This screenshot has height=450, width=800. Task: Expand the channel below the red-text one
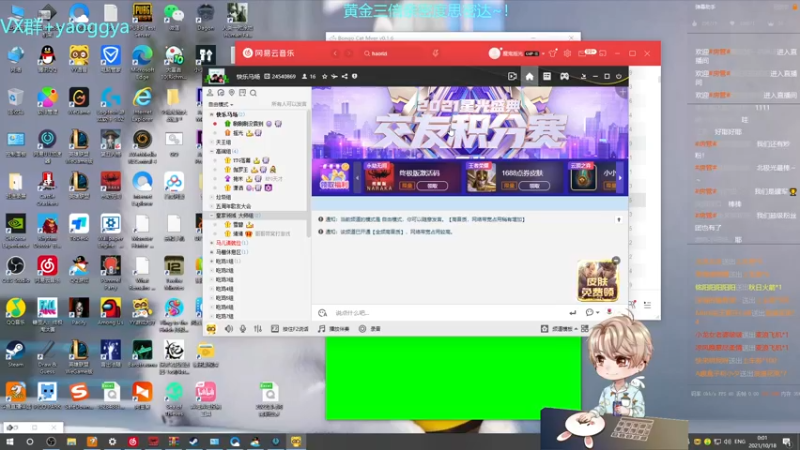point(212,252)
